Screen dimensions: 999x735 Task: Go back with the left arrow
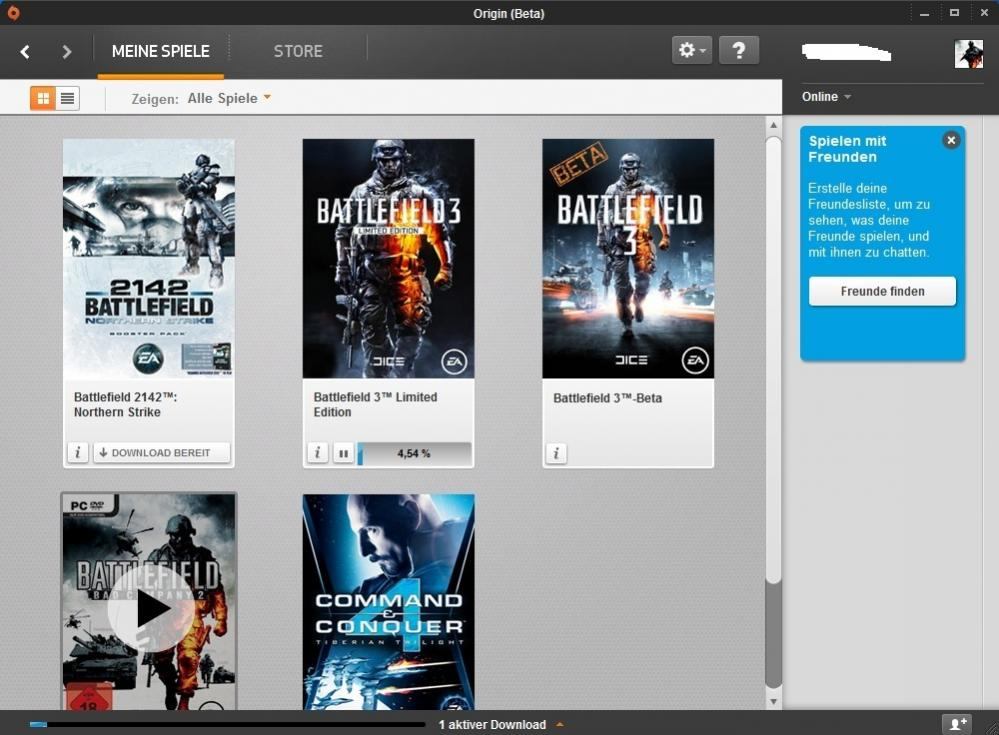[25, 52]
